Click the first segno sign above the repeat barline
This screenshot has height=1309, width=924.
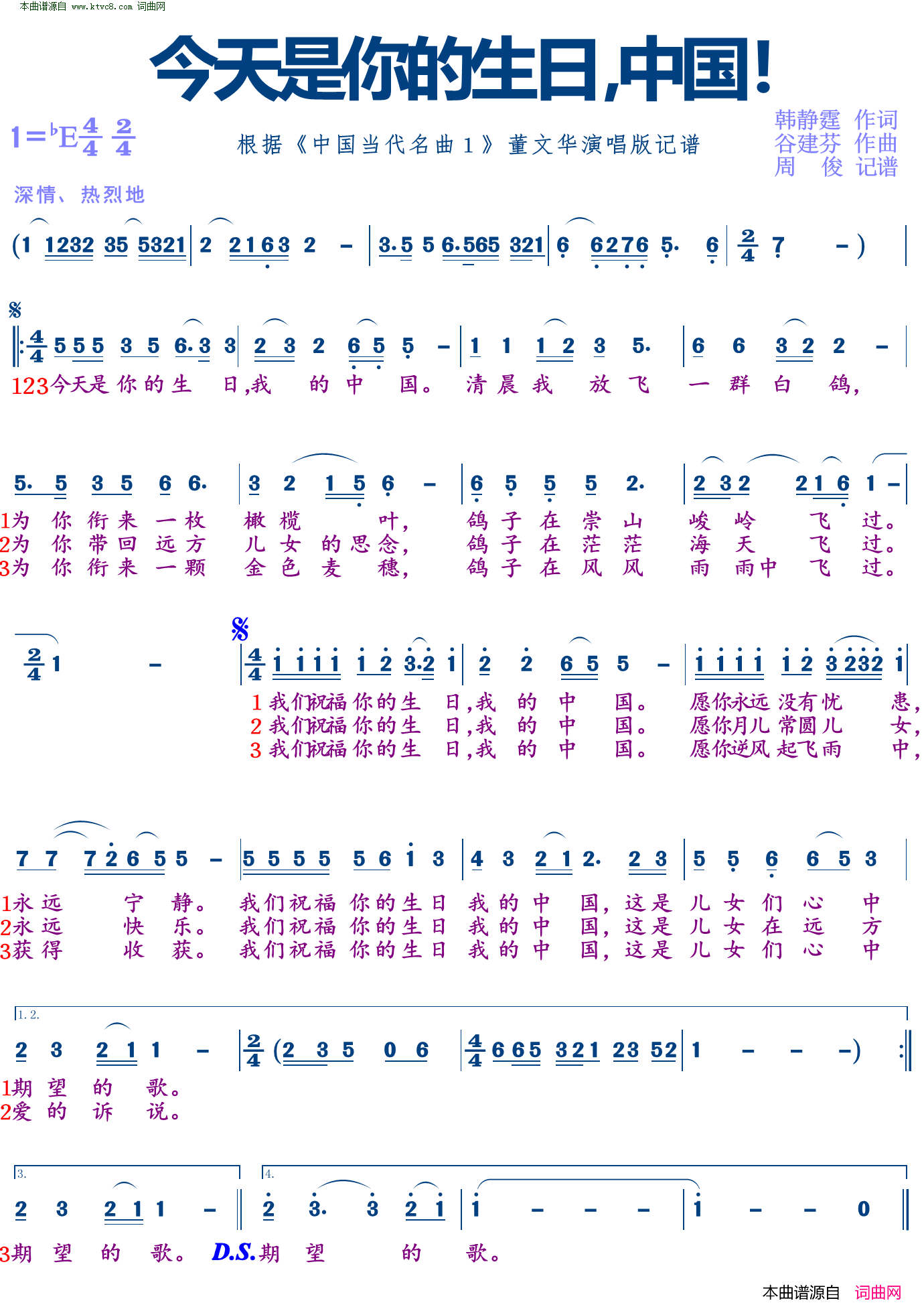click(15, 310)
